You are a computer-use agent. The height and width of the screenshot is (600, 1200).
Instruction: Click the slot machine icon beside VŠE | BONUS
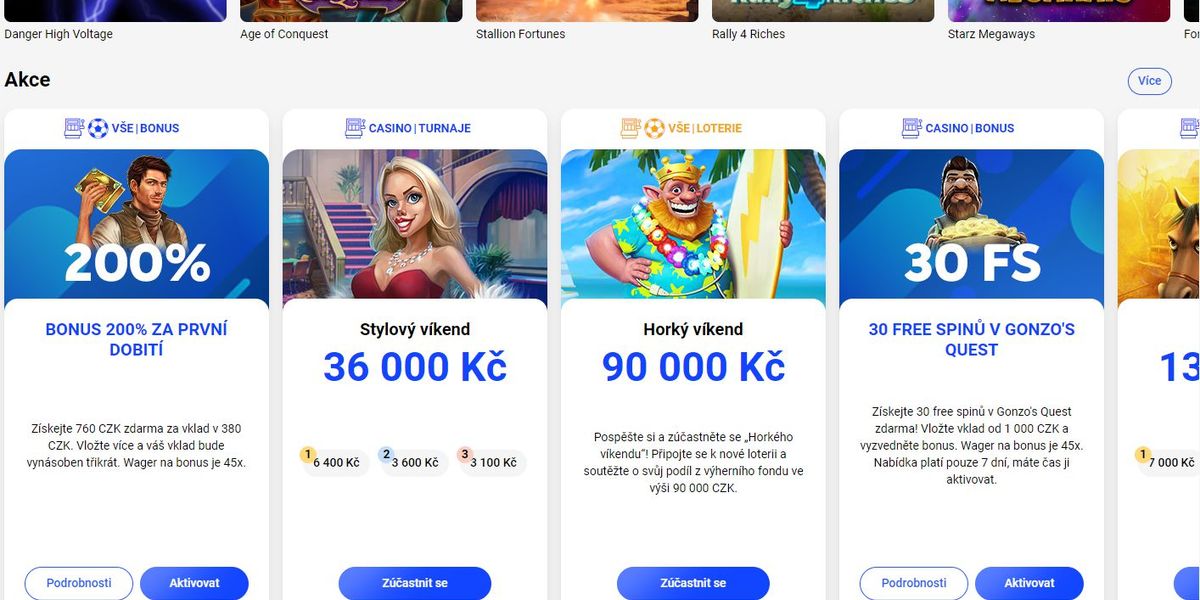[74, 128]
